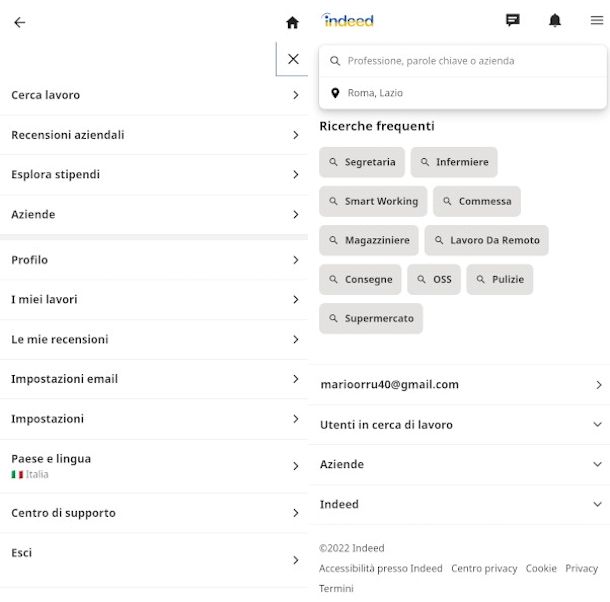Expand the Indeed footer section
This screenshot has width=610, height=602.
tap(460, 504)
